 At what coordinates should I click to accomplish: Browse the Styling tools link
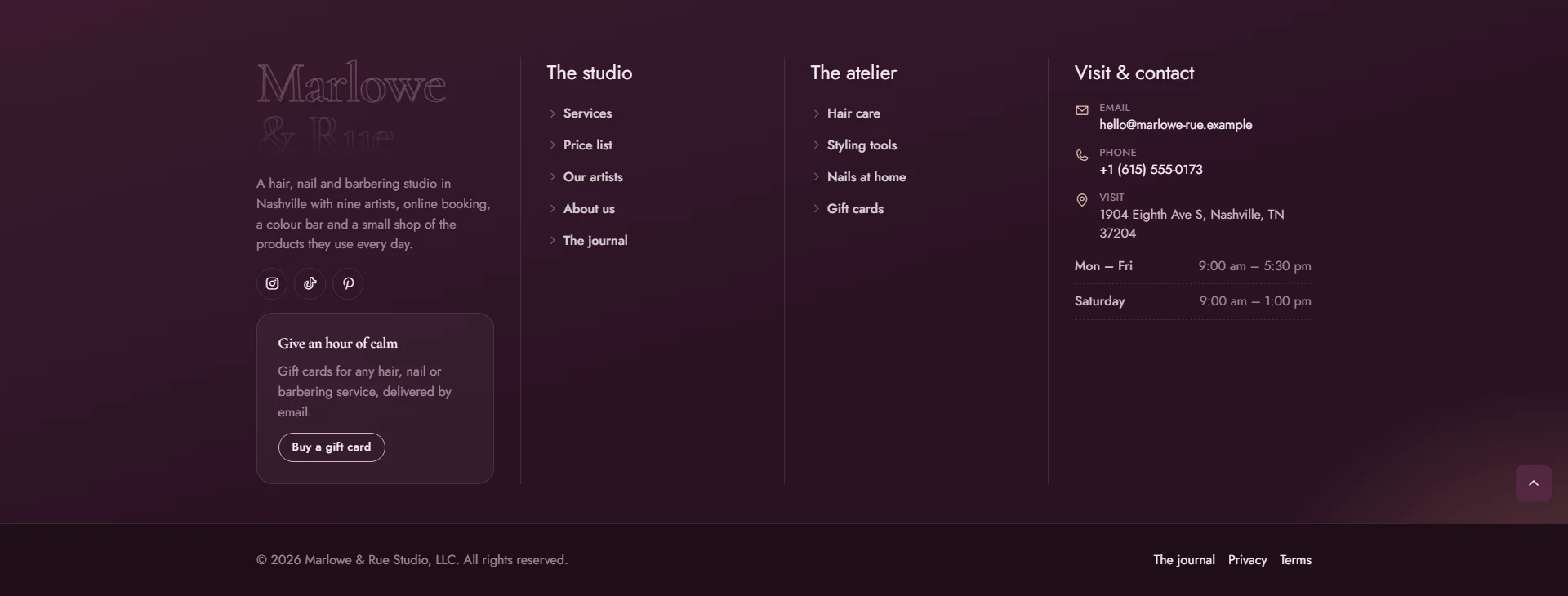[862, 145]
